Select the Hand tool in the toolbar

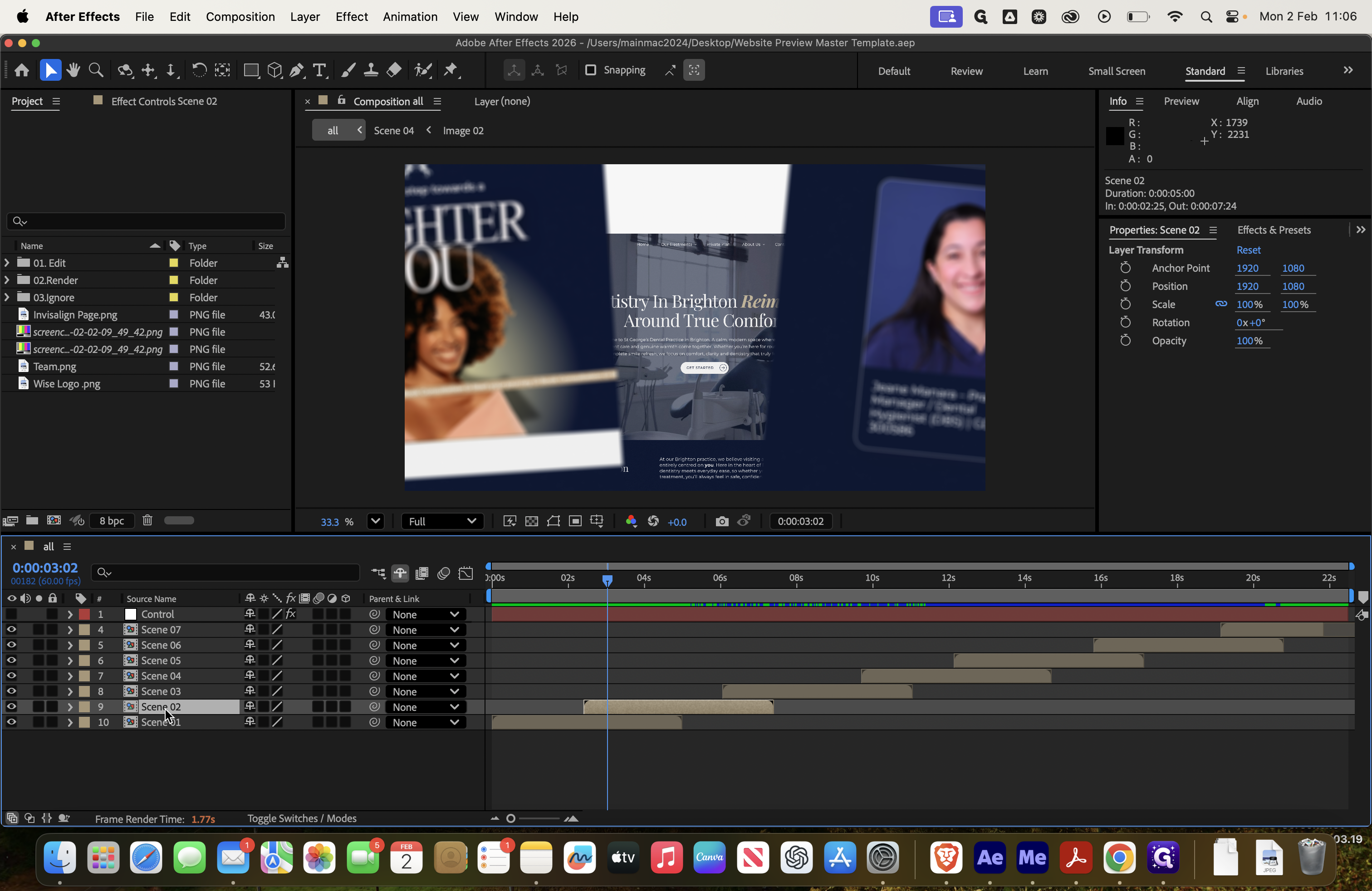click(x=73, y=70)
